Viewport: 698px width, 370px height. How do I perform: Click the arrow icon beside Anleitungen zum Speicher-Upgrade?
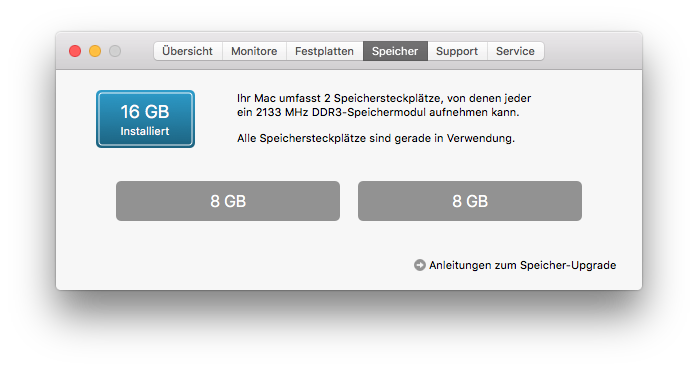[419, 265]
